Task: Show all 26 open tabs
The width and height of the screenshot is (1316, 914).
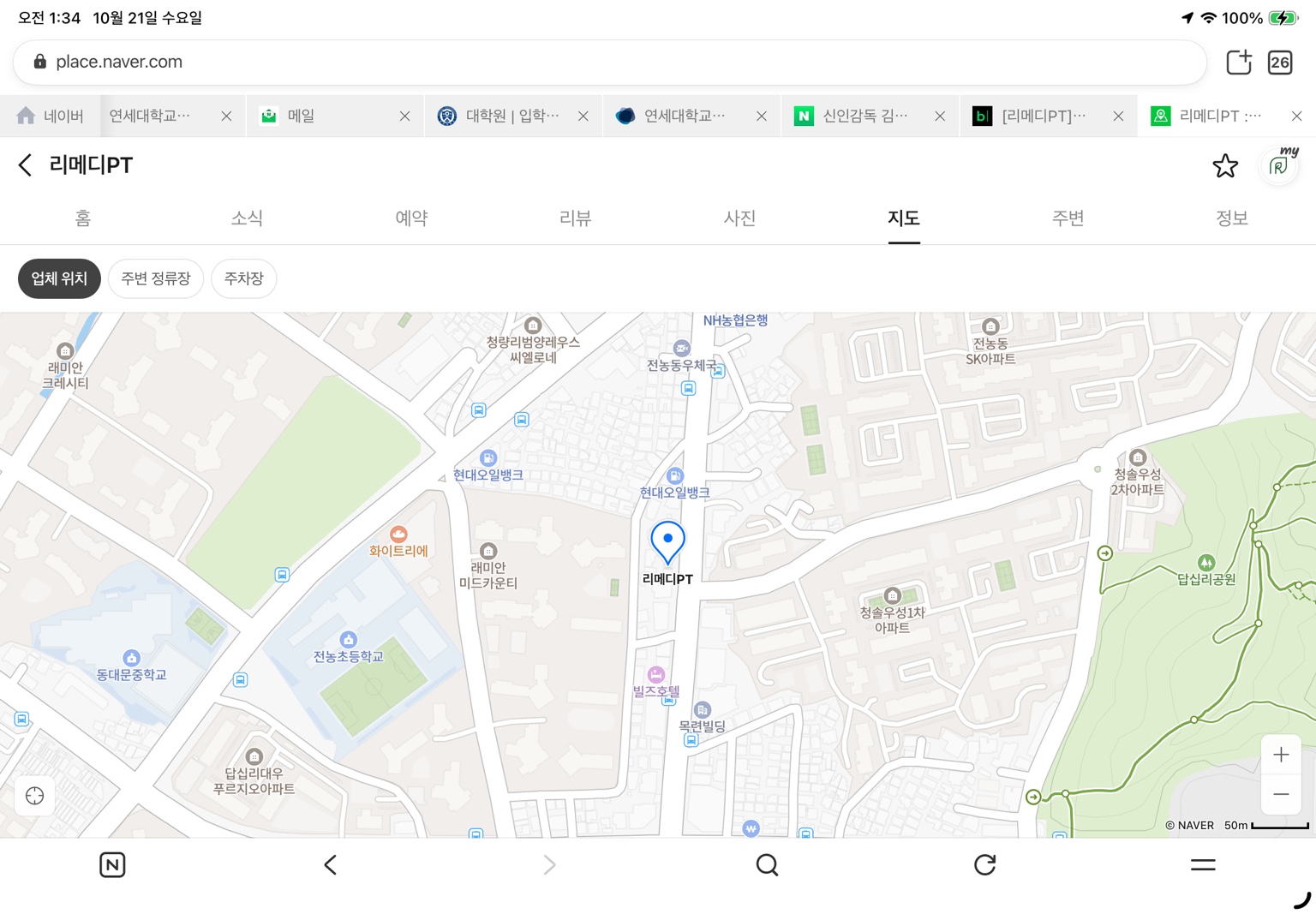Action: tap(1280, 62)
